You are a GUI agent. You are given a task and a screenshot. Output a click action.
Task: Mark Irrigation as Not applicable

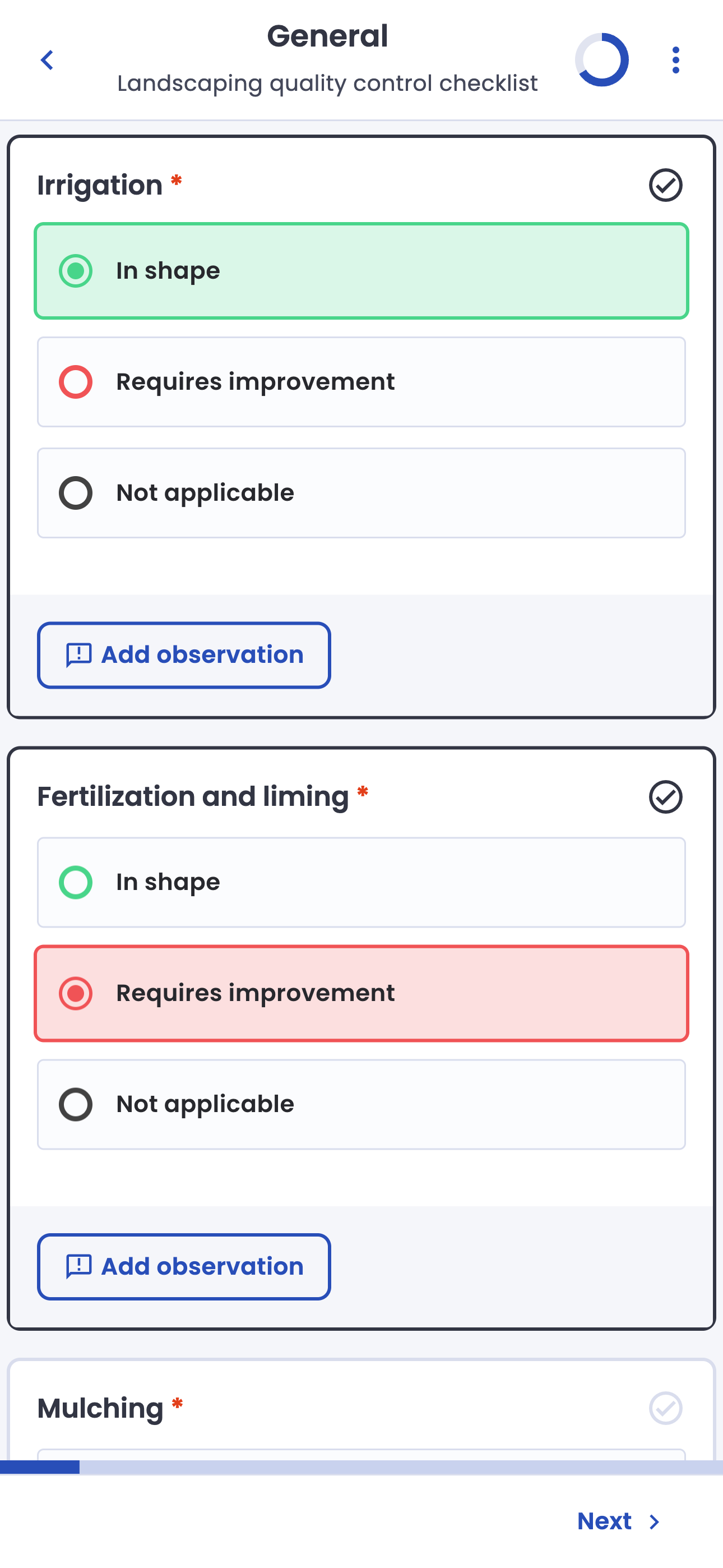361,493
